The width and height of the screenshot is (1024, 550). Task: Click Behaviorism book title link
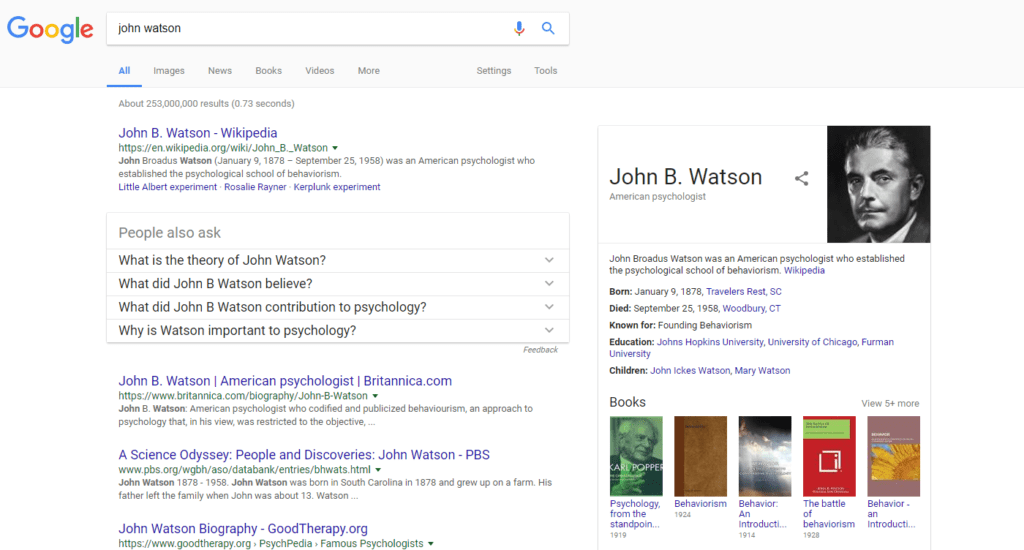pos(700,504)
